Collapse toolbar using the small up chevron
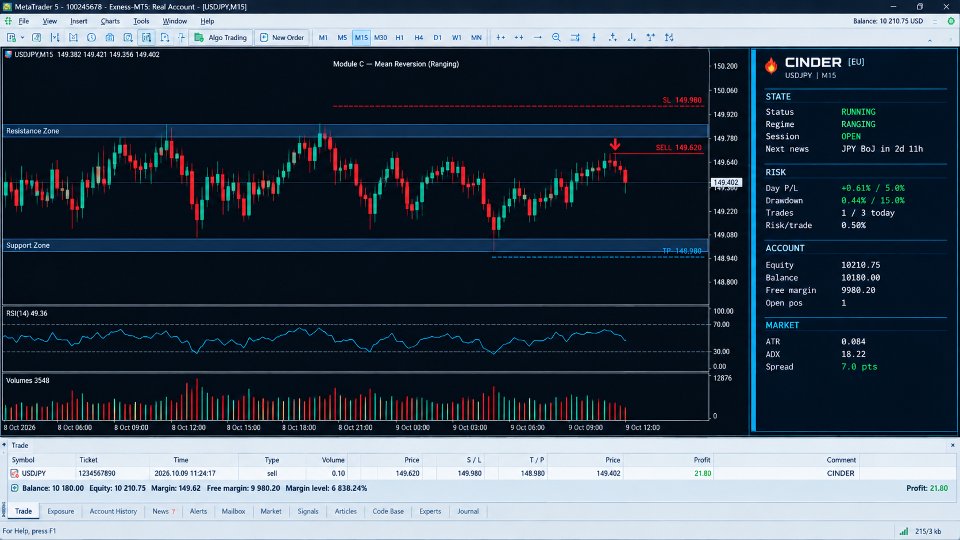Viewport: 960px width, 540px height. click(929, 40)
